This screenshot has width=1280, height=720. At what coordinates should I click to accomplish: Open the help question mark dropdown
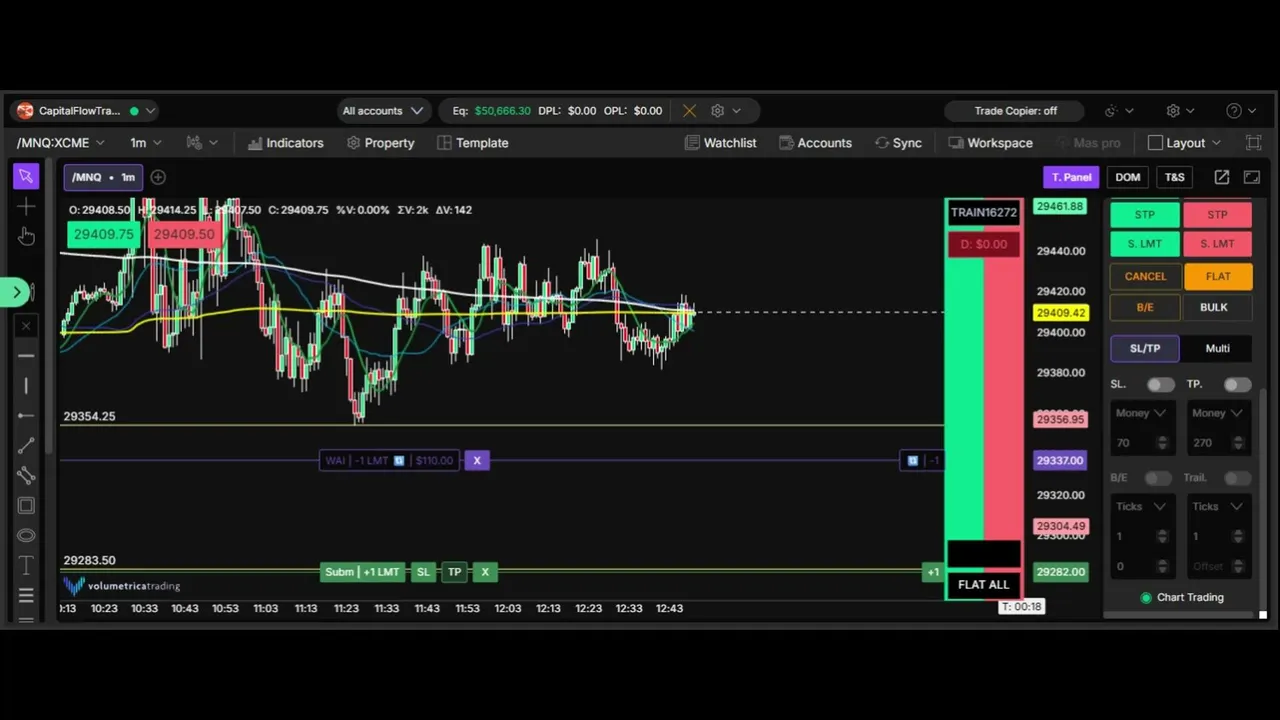click(1241, 111)
